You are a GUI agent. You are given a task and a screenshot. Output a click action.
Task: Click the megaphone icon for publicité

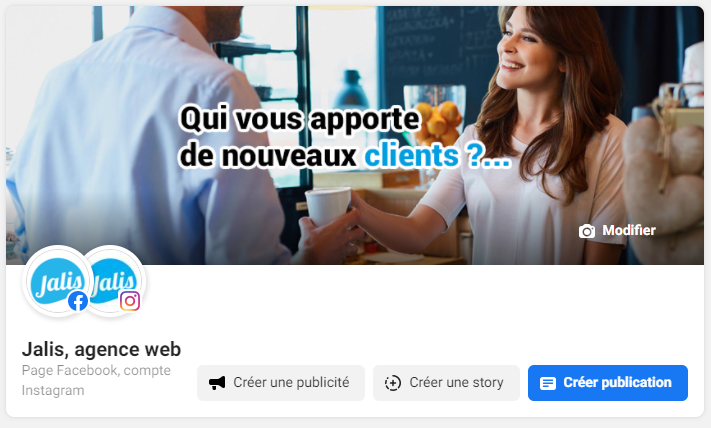pos(217,383)
